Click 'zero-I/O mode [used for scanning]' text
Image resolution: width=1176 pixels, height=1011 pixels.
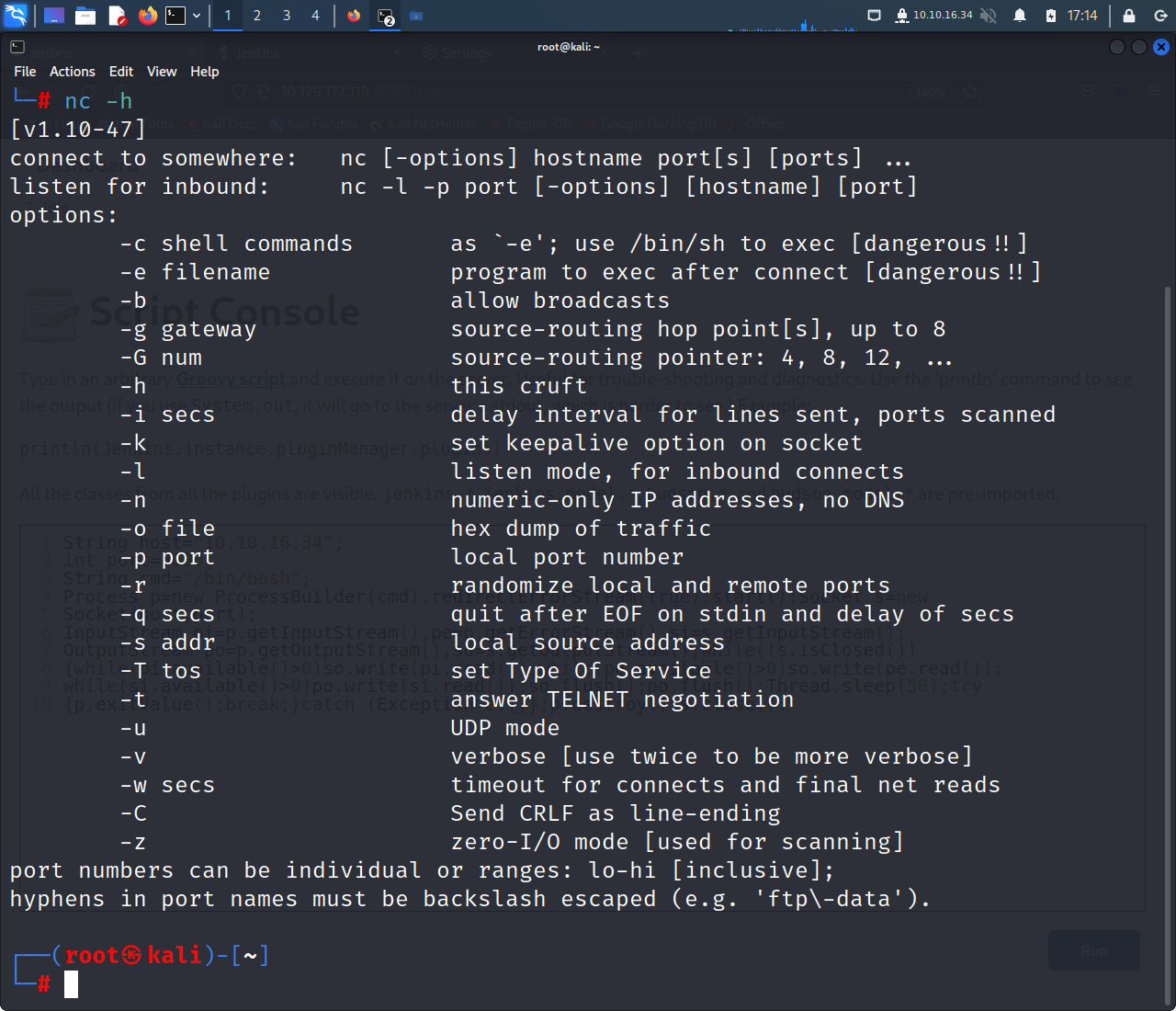coord(677,842)
